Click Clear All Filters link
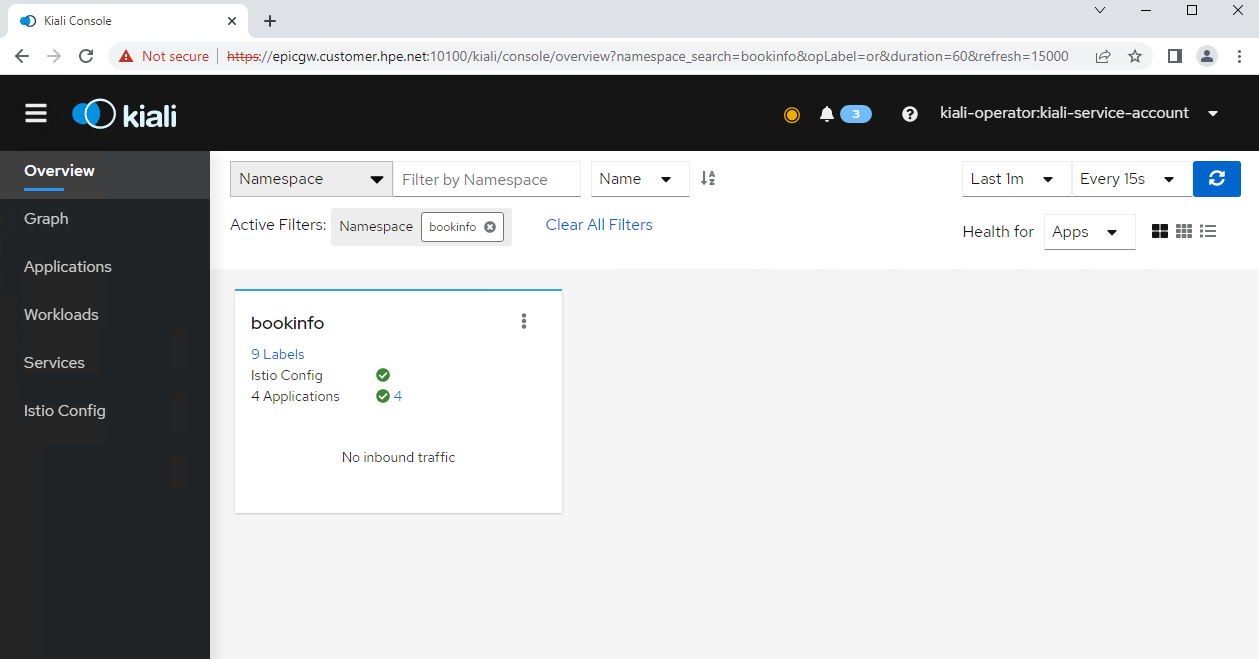 pyautogui.click(x=599, y=225)
